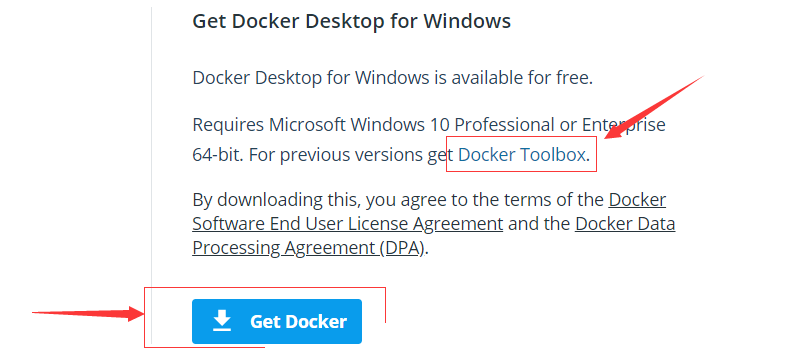
Task: Click "Software End User License Agreement" underlined text
Action: pyautogui.click(x=348, y=224)
